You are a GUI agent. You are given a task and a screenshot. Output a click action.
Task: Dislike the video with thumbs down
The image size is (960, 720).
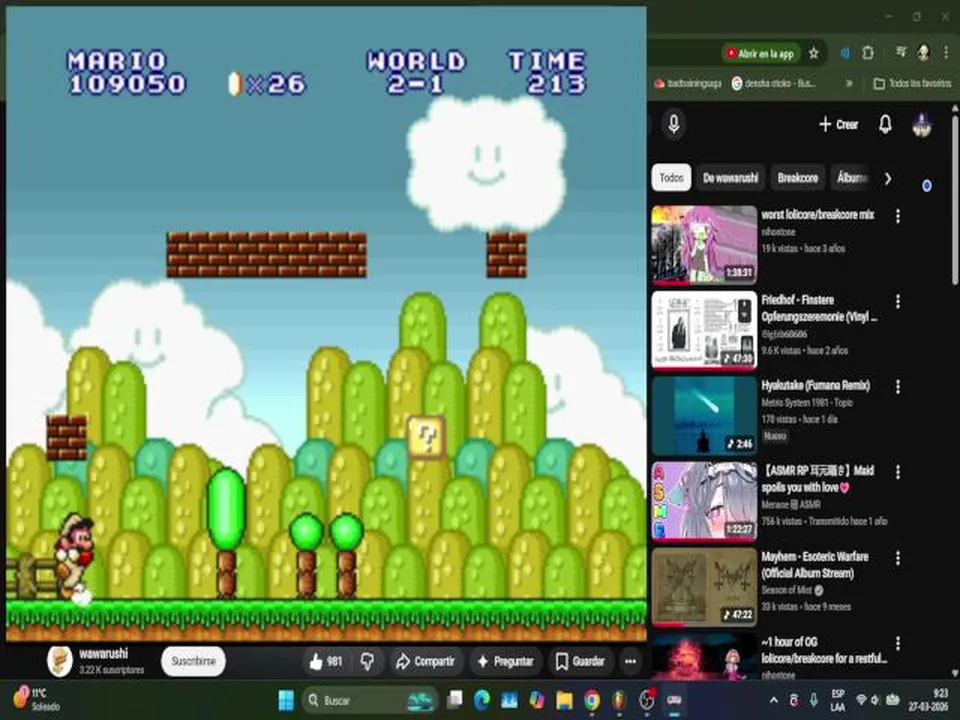367,661
